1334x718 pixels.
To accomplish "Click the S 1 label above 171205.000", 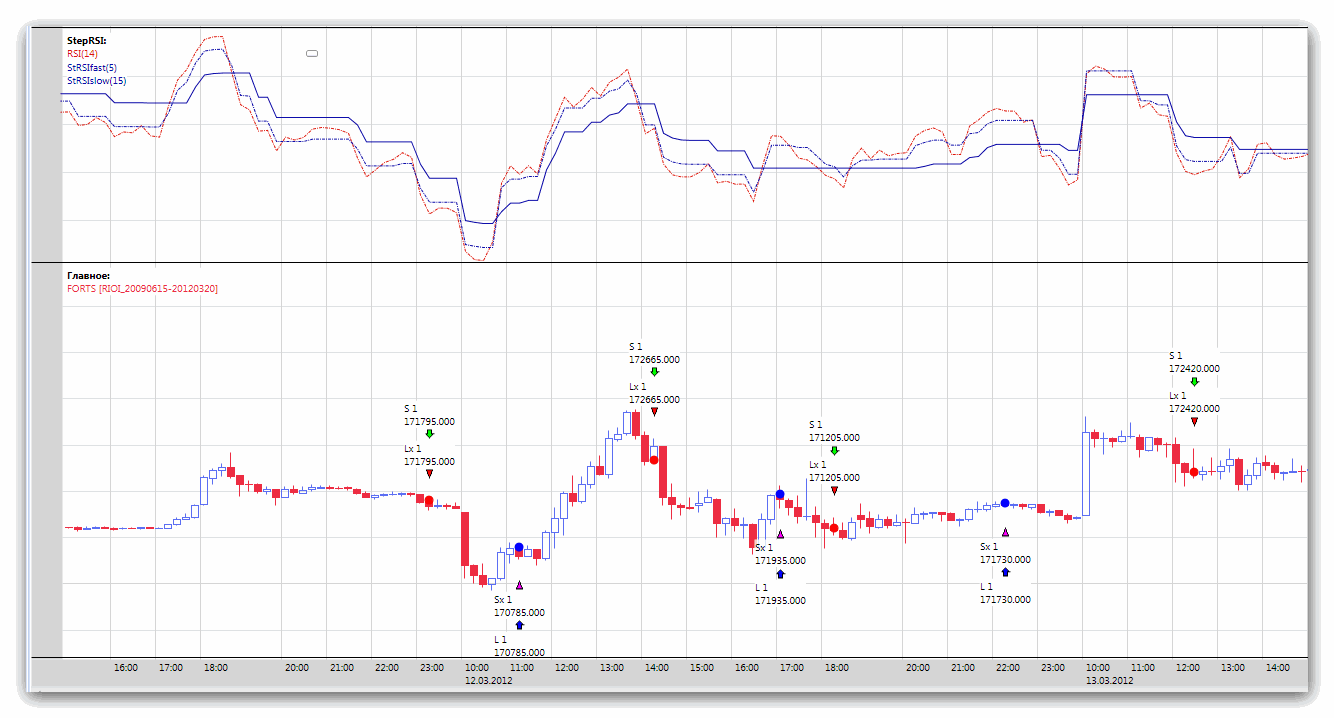I will pyautogui.click(x=816, y=425).
